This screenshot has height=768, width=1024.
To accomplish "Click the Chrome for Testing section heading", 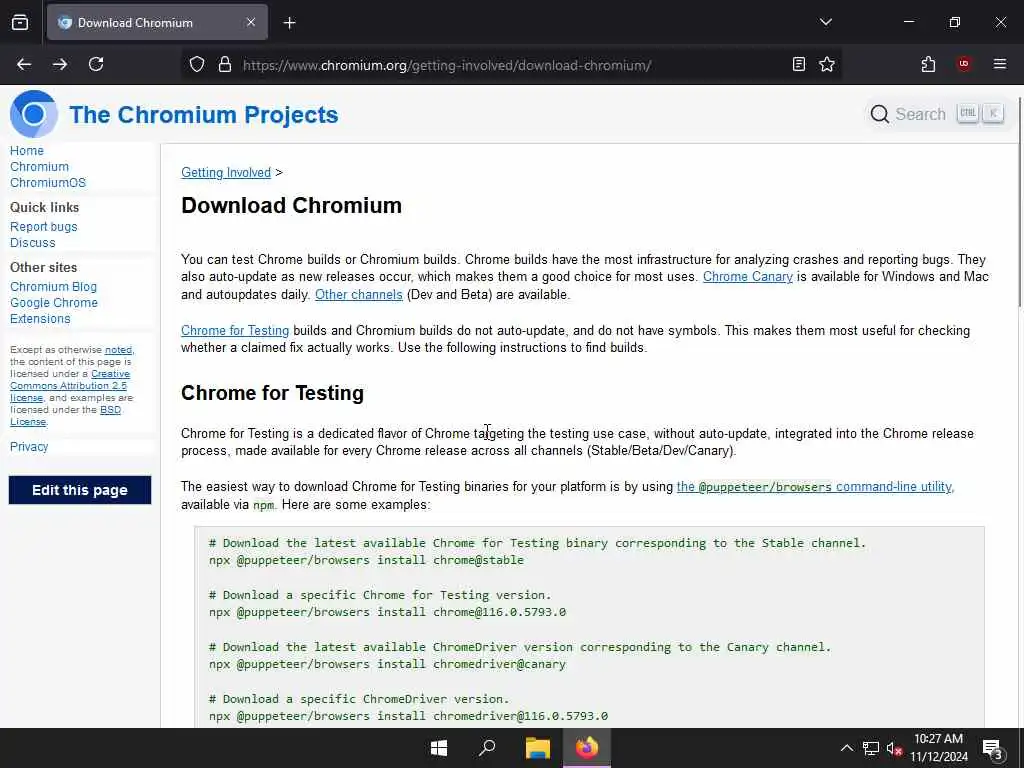I will click(272, 393).
